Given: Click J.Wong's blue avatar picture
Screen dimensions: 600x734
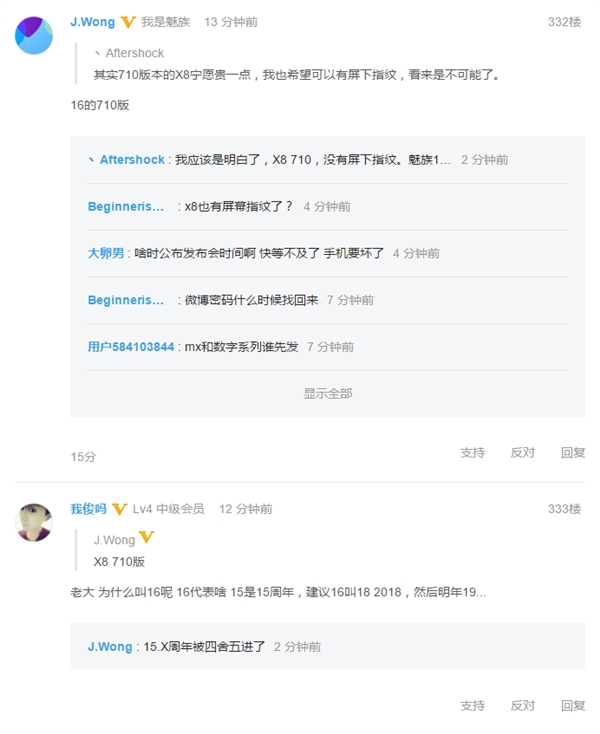Looking at the screenshot, I should 33,35.
